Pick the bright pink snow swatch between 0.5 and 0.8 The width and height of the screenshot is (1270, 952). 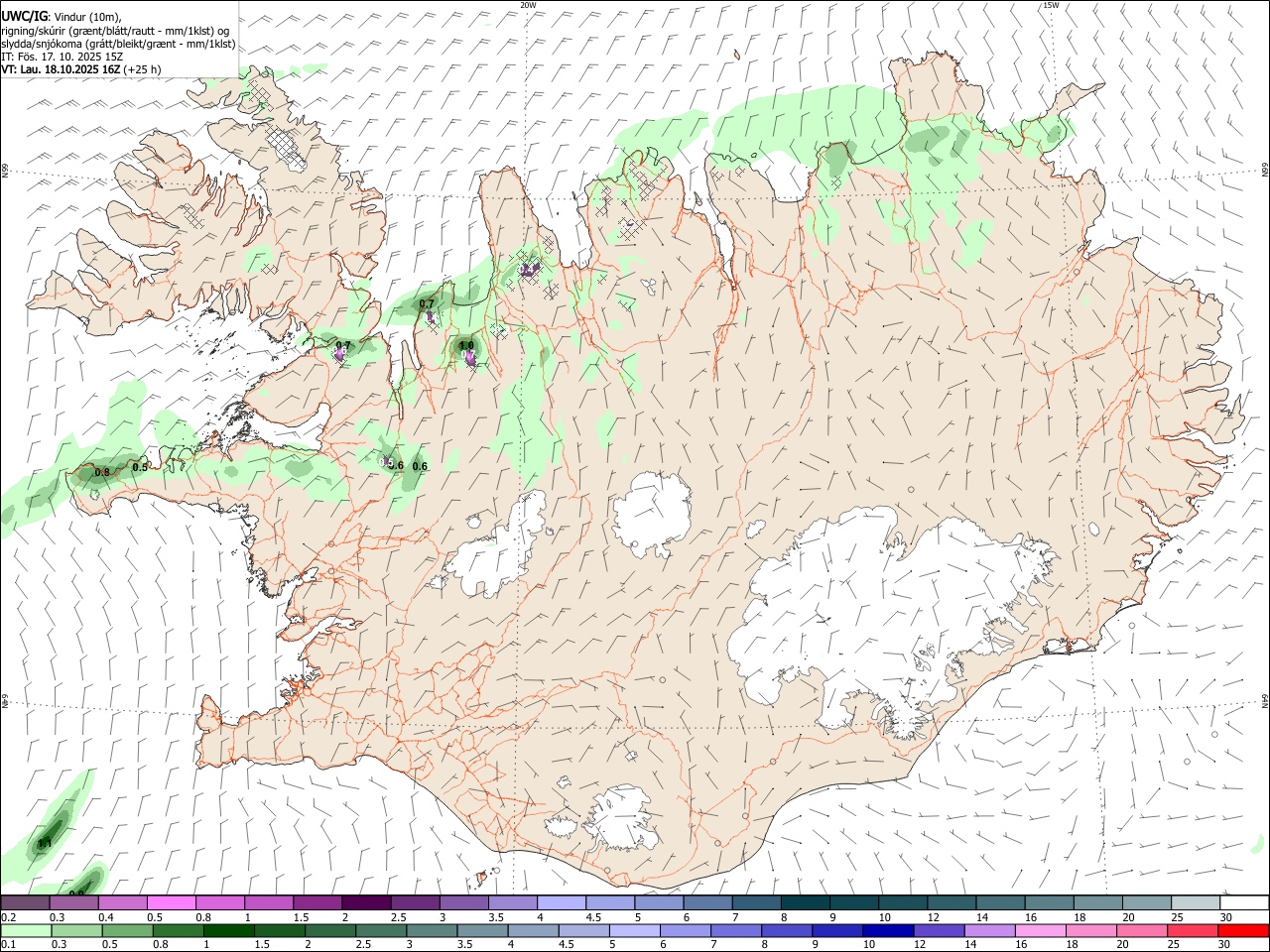172,903
